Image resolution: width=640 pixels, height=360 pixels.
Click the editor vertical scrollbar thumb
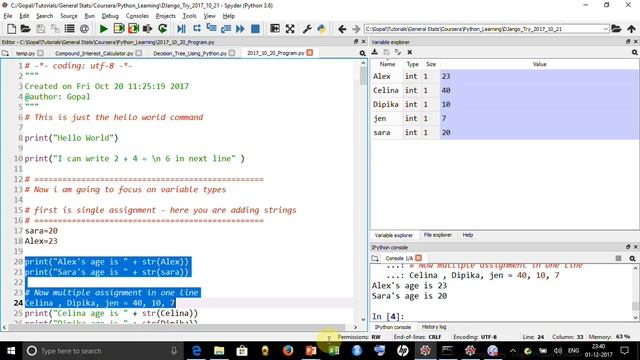pos(363,76)
